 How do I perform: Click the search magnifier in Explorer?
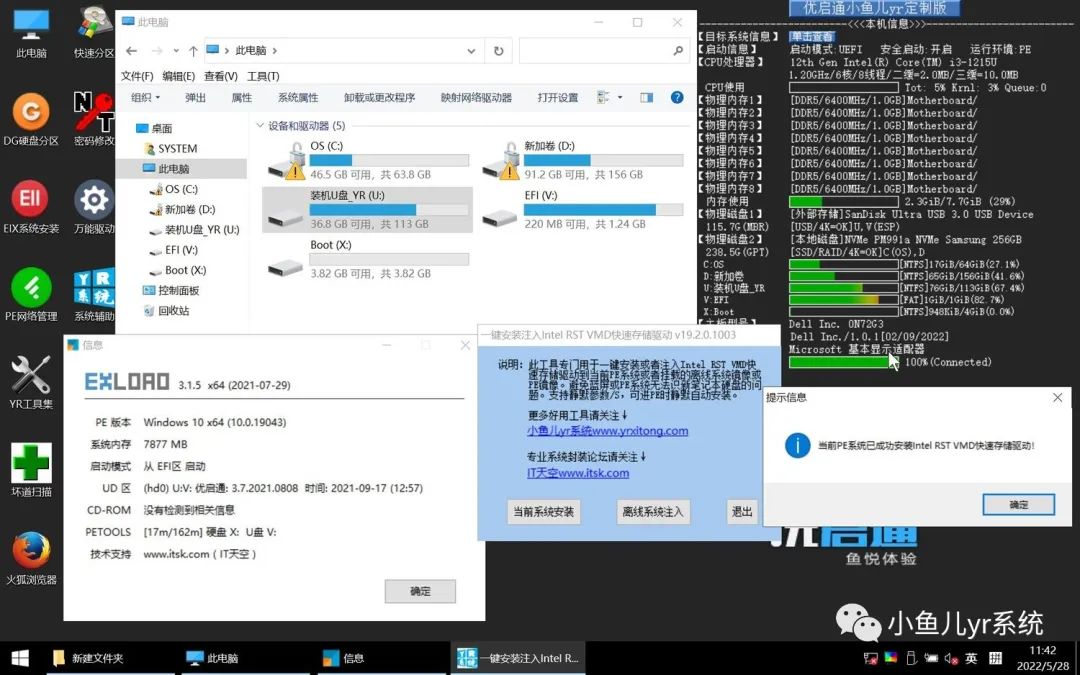(x=678, y=50)
